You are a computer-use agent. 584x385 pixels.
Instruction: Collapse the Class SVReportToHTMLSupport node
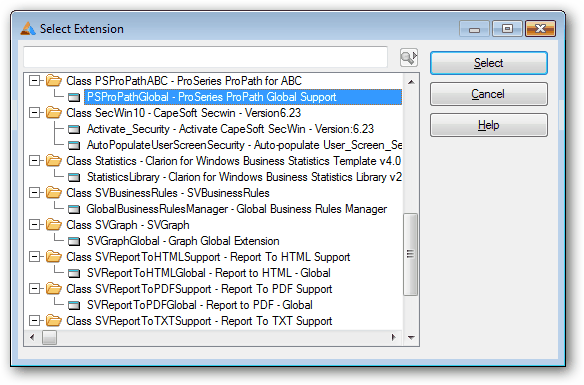point(34,257)
